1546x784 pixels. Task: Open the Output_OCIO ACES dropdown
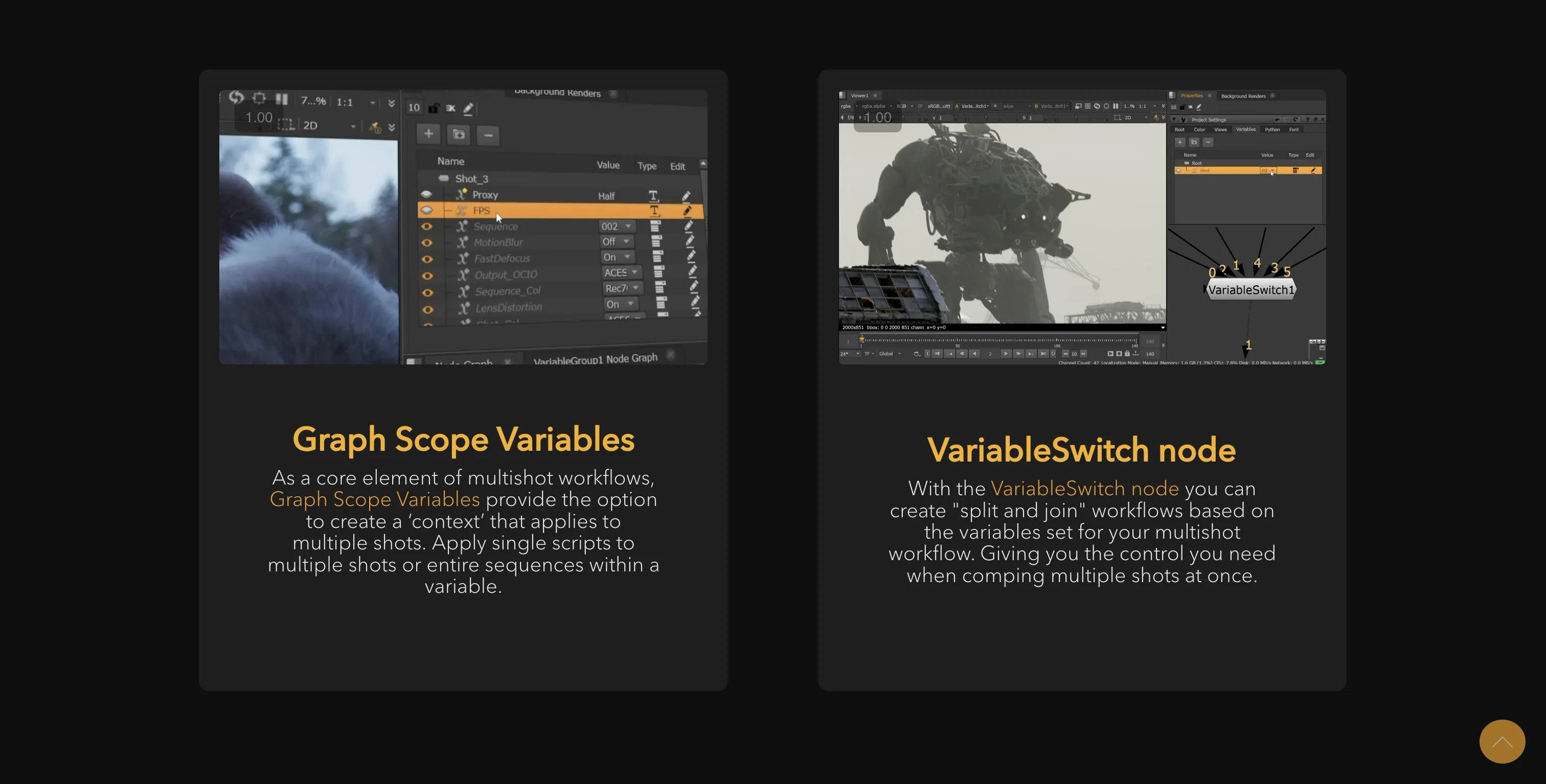(x=621, y=272)
